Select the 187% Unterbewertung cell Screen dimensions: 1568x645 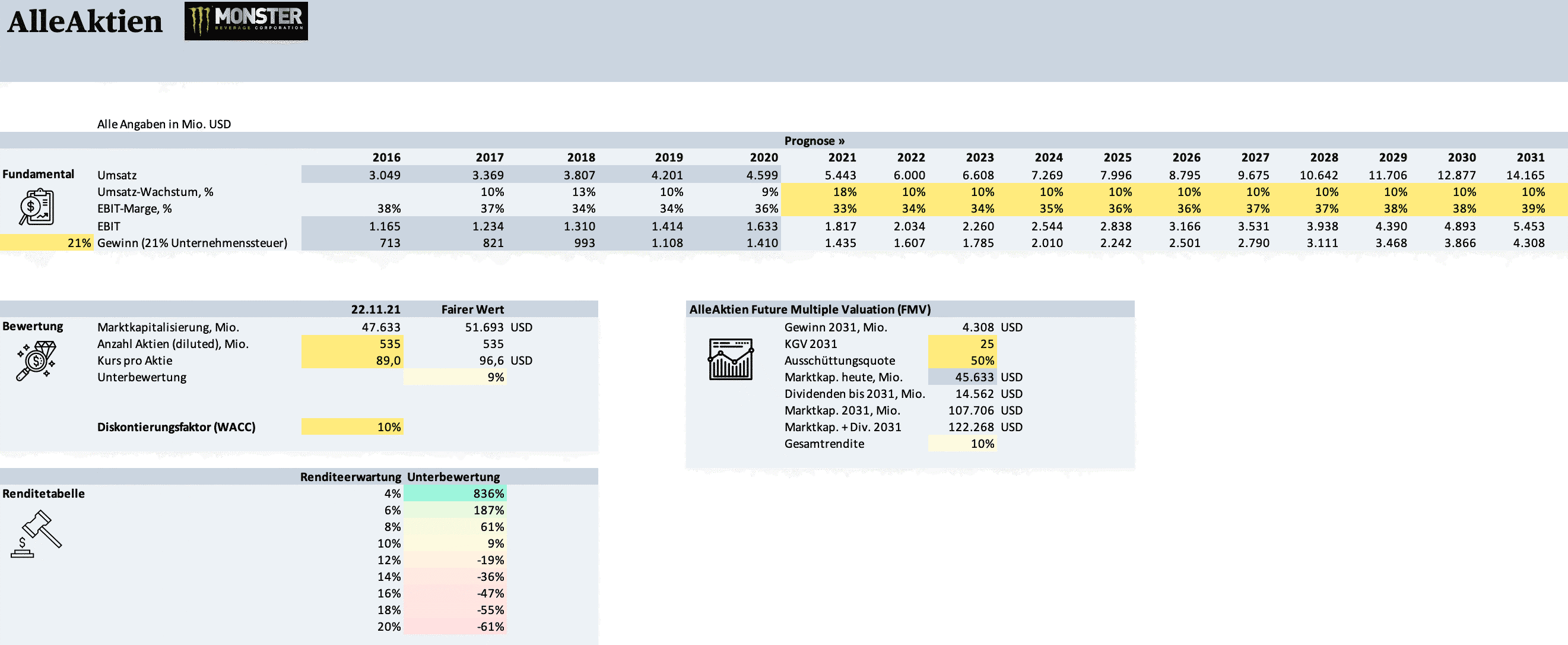[x=455, y=510]
